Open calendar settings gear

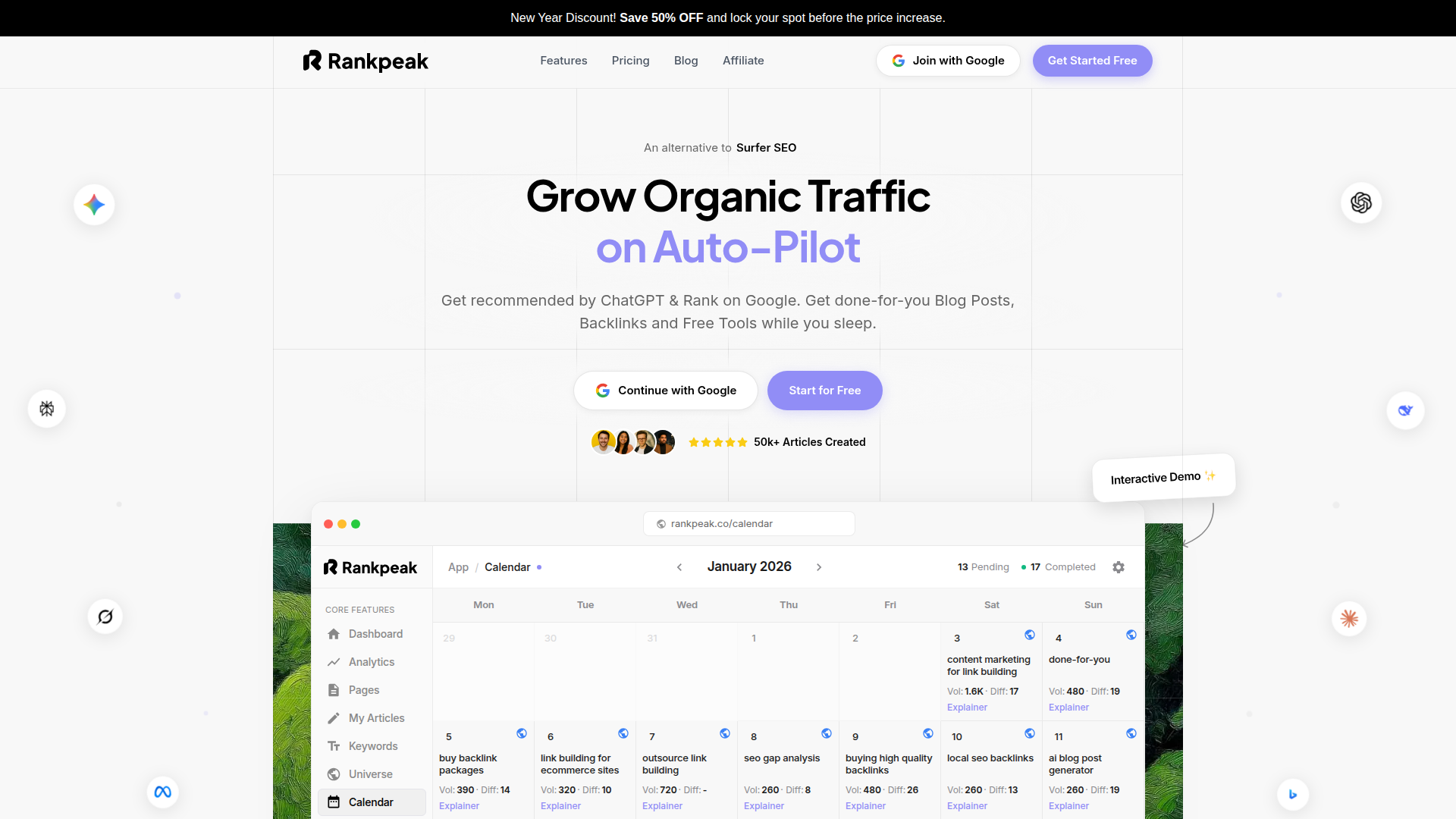pyautogui.click(x=1119, y=566)
